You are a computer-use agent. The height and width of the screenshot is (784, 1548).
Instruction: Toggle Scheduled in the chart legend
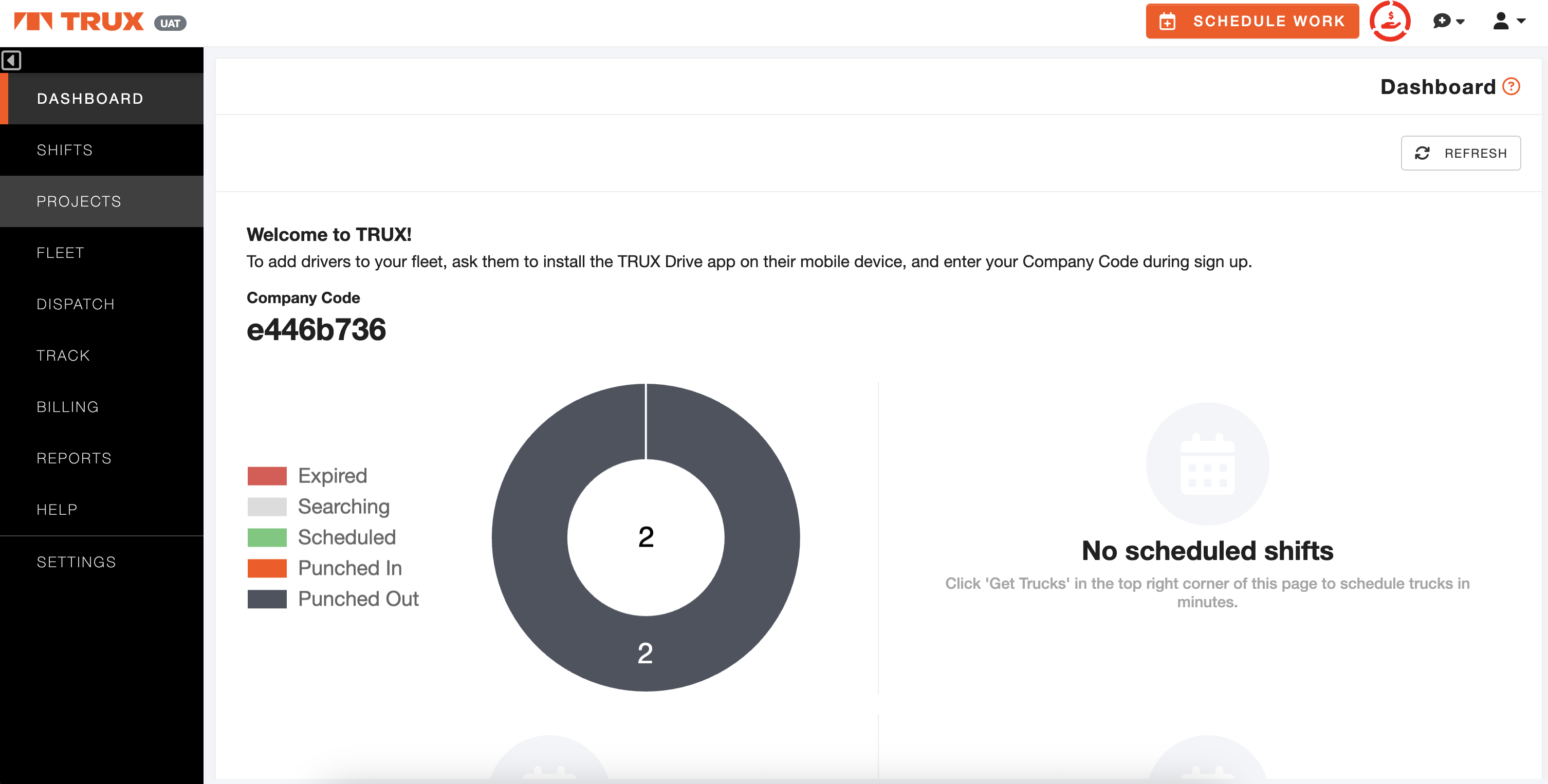pyautogui.click(x=346, y=537)
